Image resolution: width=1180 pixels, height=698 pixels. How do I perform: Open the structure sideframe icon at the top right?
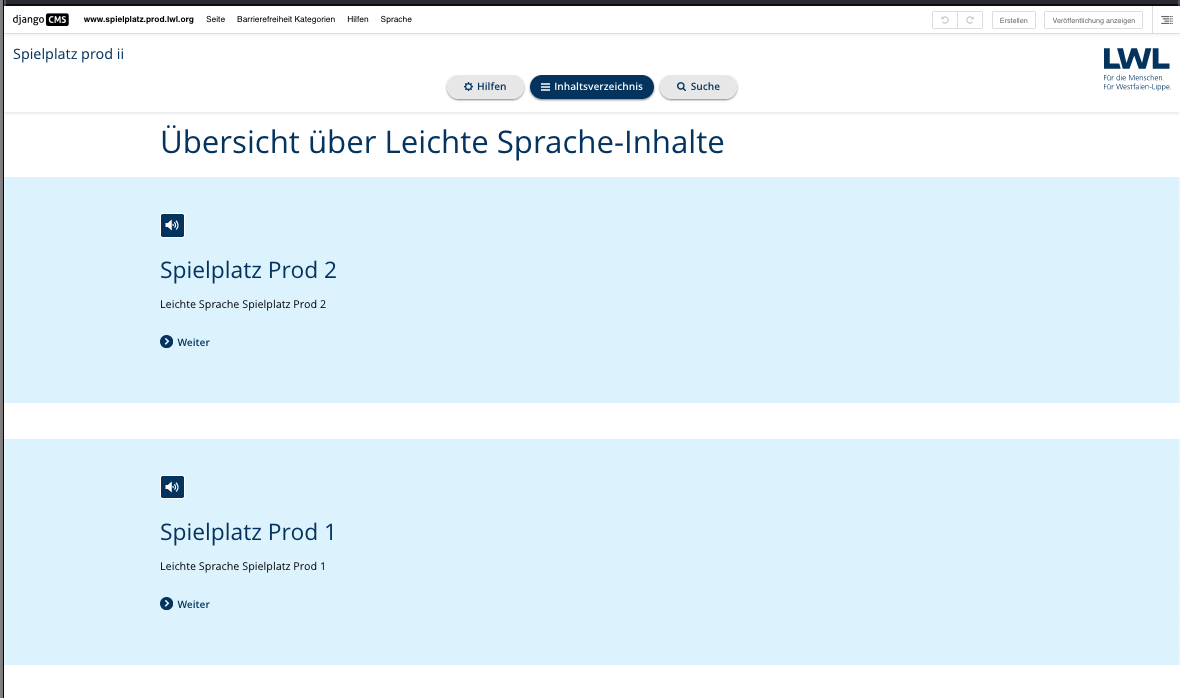1166,20
